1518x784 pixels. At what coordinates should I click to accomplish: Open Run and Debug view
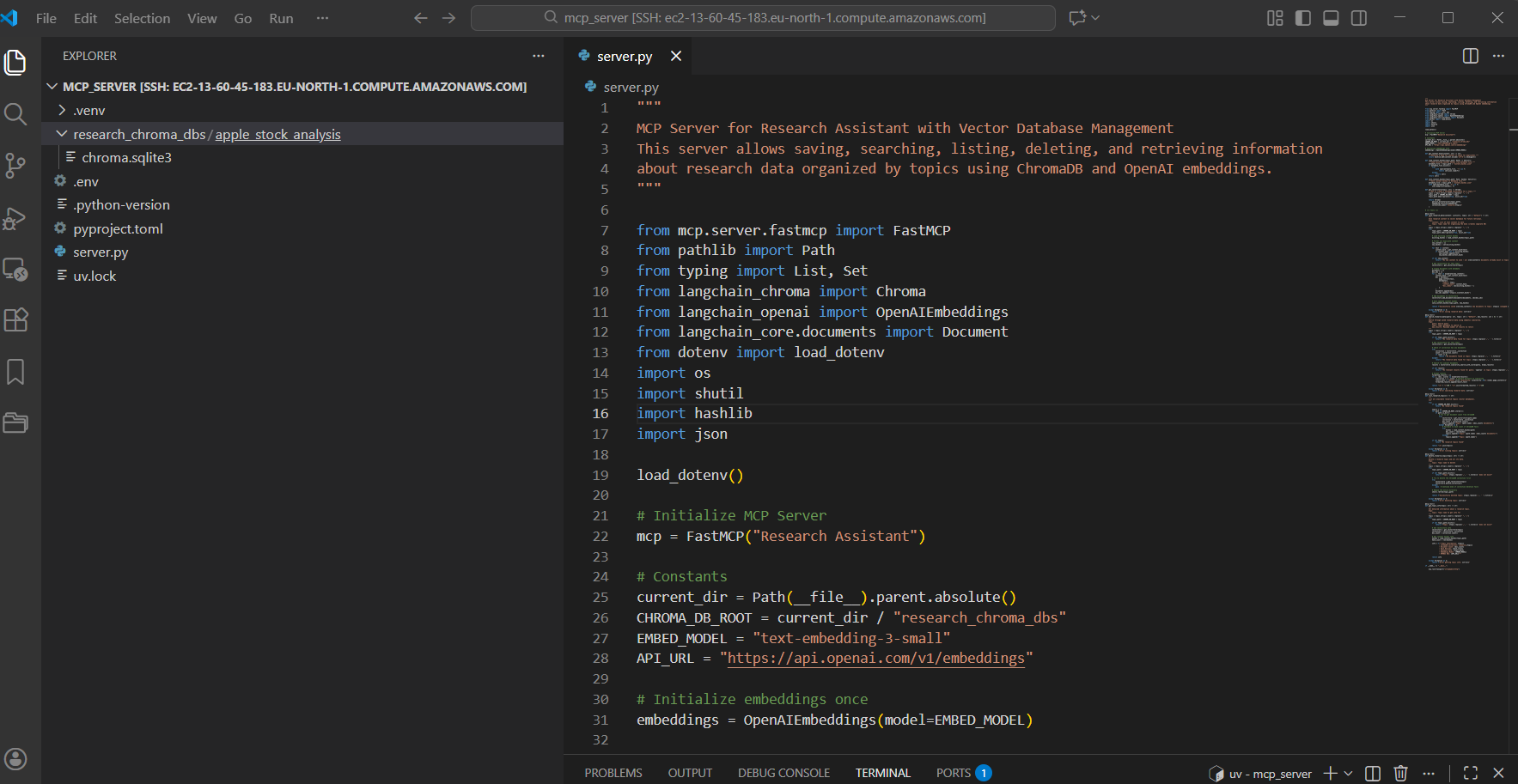click(15, 218)
